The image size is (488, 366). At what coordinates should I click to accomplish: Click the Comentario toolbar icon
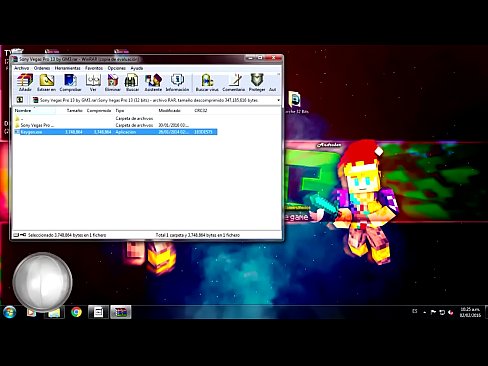234,82
